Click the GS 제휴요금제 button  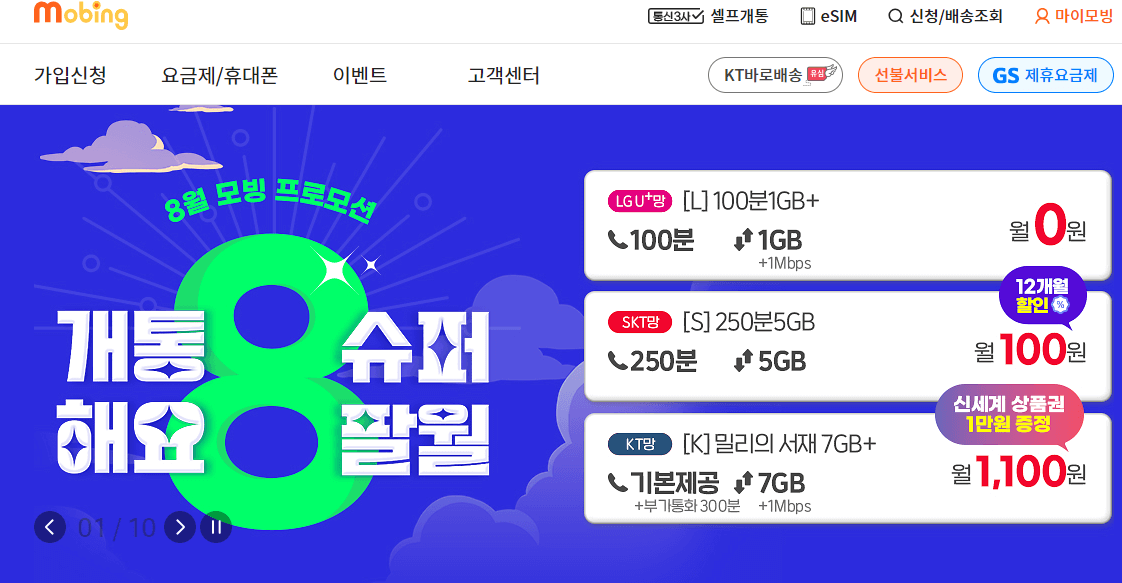pyautogui.click(x=1045, y=75)
